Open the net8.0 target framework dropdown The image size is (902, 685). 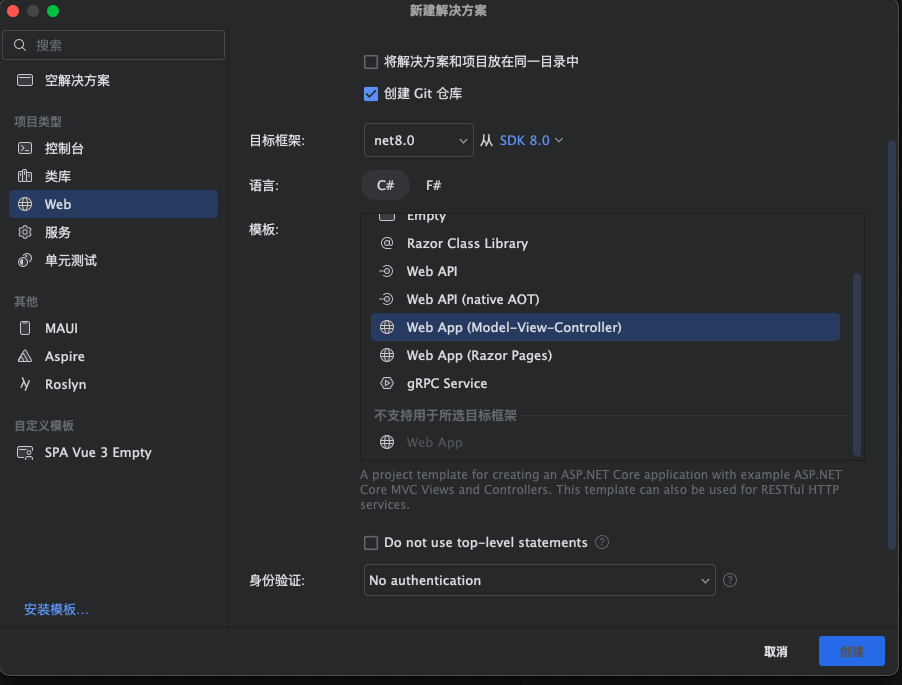pyautogui.click(x=419, y=140)
